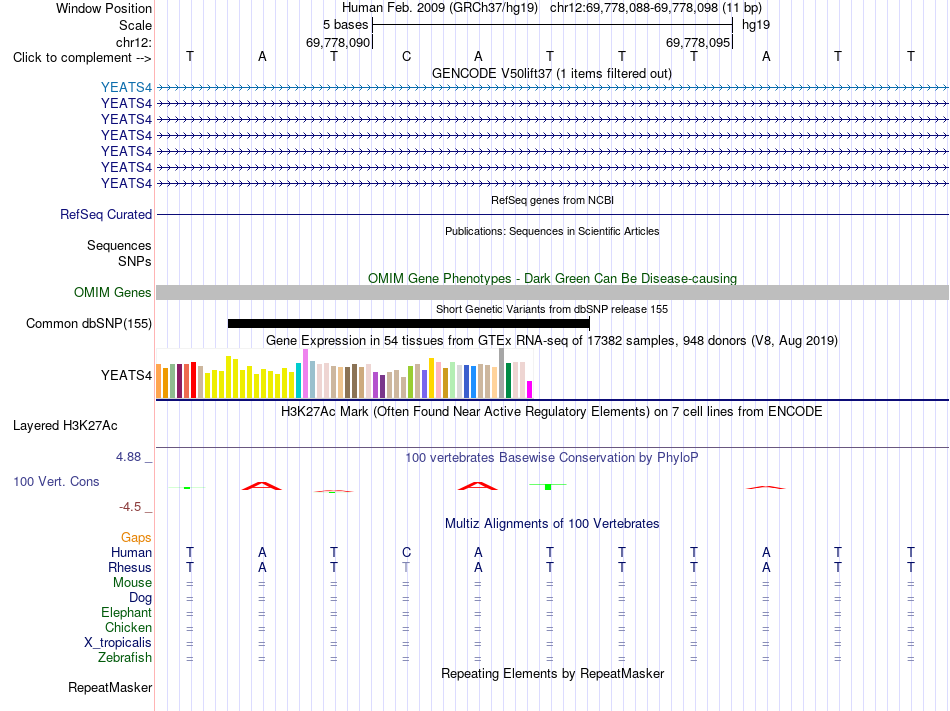This screenshot has width=950, height=711.
Task: Open the 100 Vert. Cons track label
Action: point(56,481)
